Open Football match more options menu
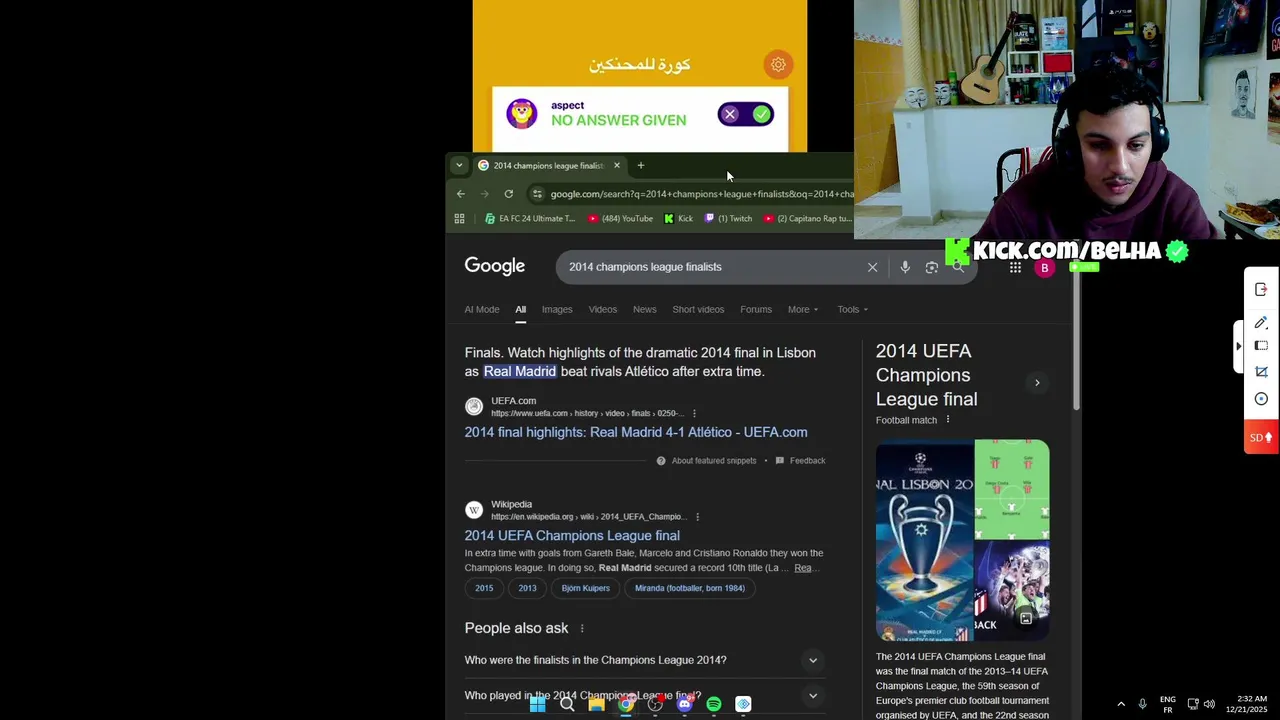 pos(948,420)
